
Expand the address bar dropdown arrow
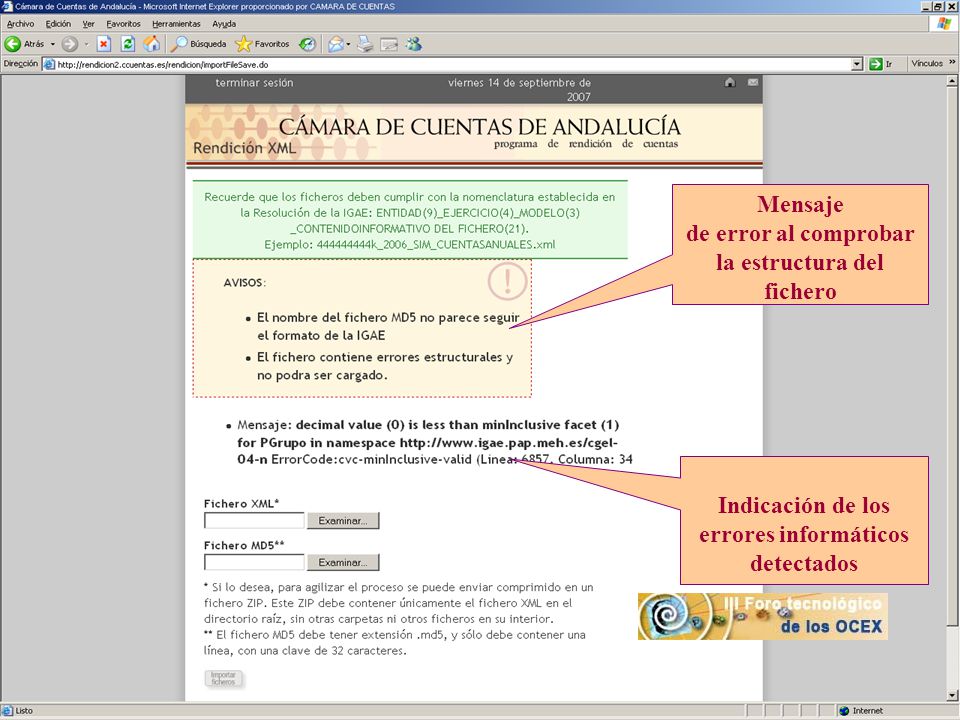(857, 64)
